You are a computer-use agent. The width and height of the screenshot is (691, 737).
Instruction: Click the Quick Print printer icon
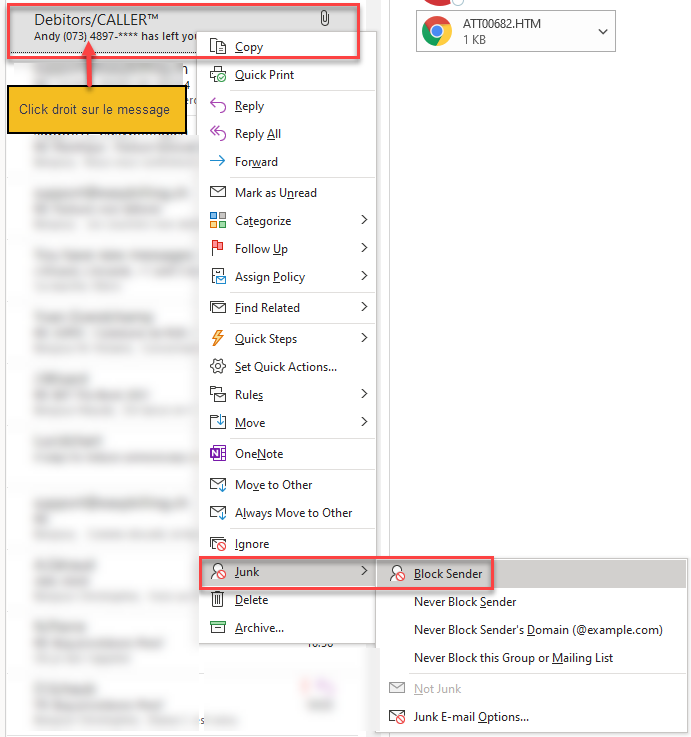218,75
